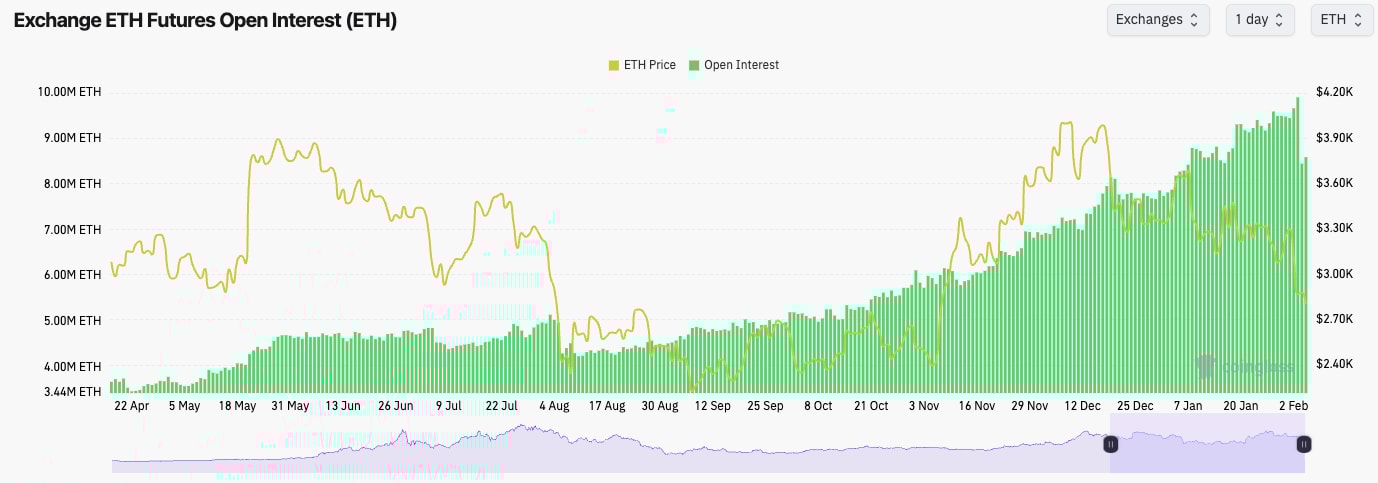Open the Exchanges dropdown
Viewport: 1378px width, 483px height.
click(1158, 20)
